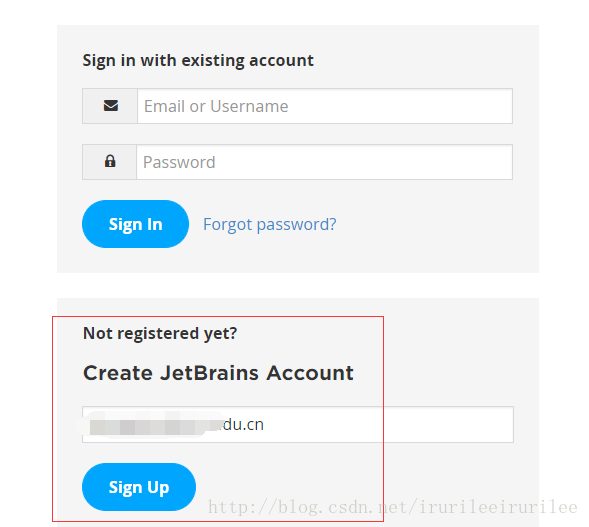
Task: Click the blurred part of the email address
Action: click(x=154, y=425)
